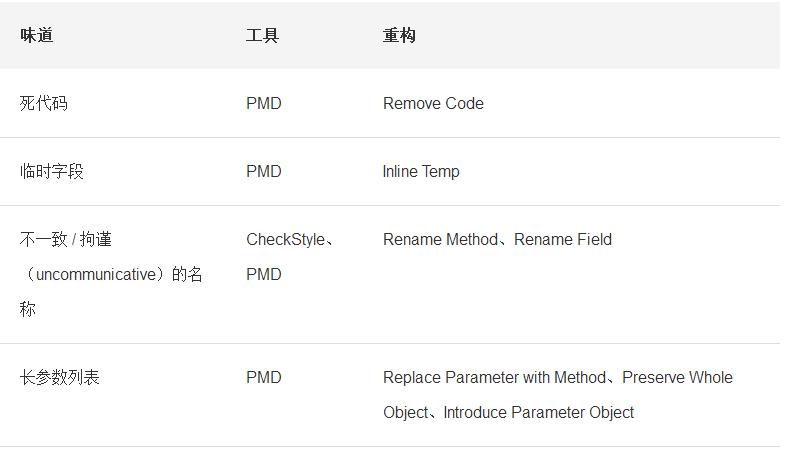Click PMD in the 长参数列表 row
The width and height of the screenshot is (790, 450).
pyautogui.click(x=264, y=377)
